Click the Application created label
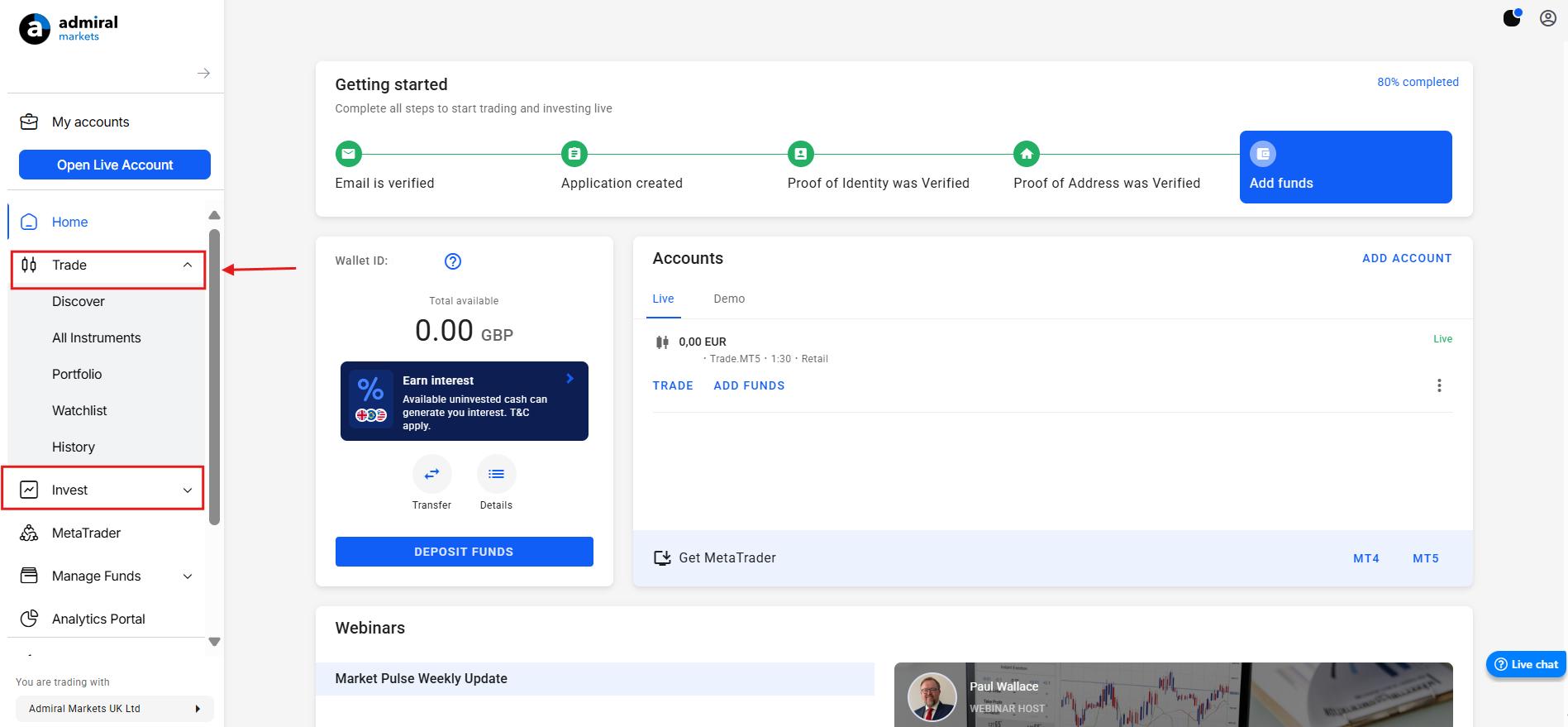The height and width of the screenshot is (727, 1568). tap(622, 183)
